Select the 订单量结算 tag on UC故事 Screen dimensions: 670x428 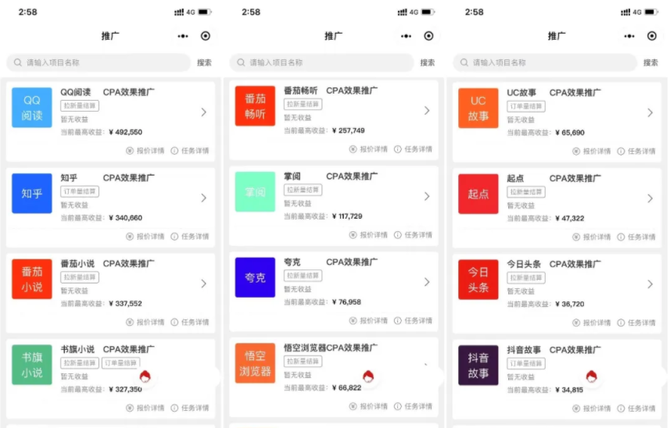coord(526,106)
